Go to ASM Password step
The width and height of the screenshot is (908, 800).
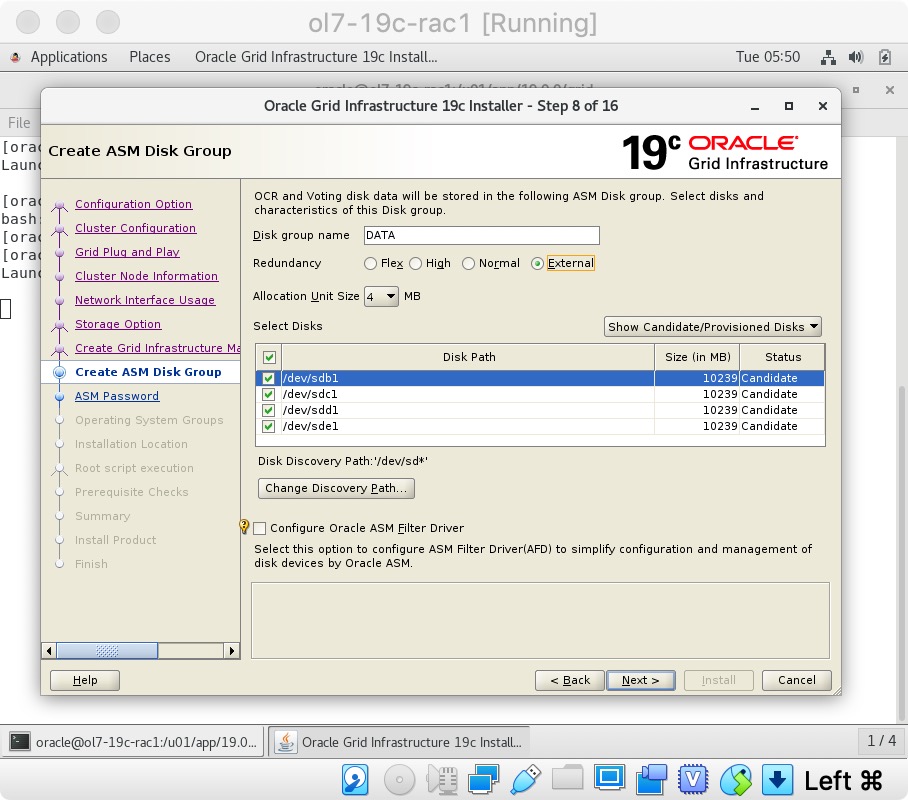tap(116, 396)
